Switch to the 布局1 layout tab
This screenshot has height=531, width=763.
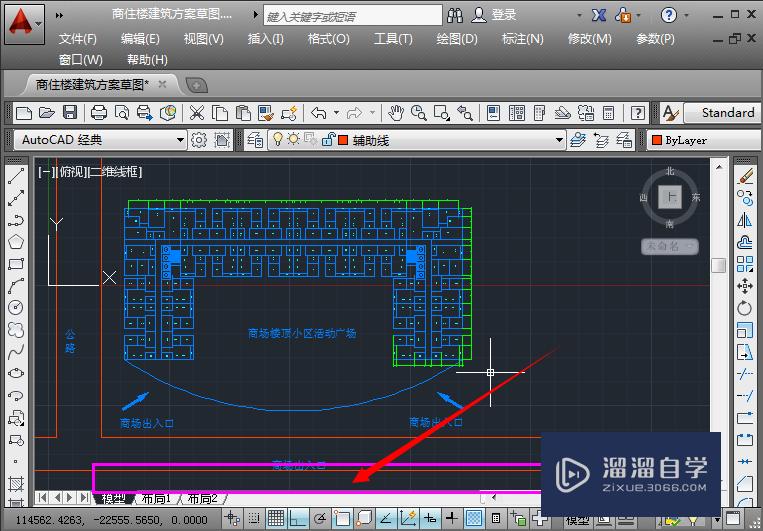156,498
